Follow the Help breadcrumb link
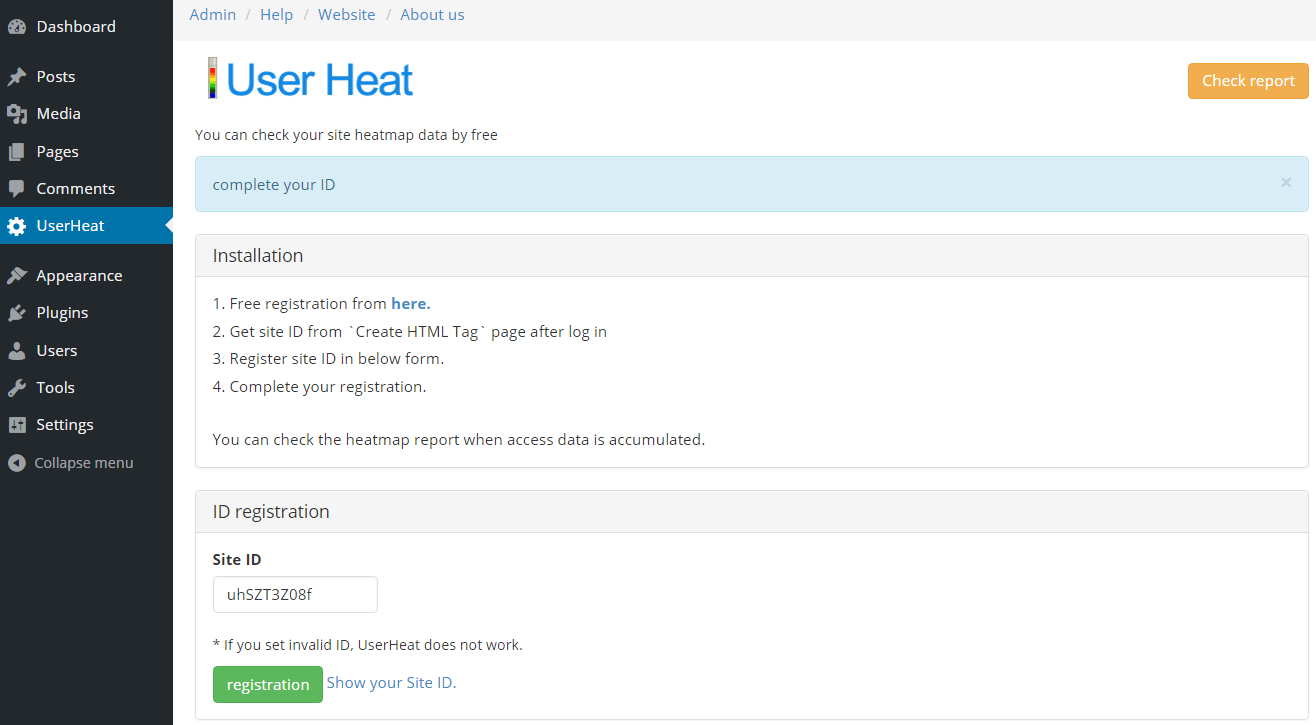Image resolution: width=1316 pixels, height=725 pixels. point(277,15)
